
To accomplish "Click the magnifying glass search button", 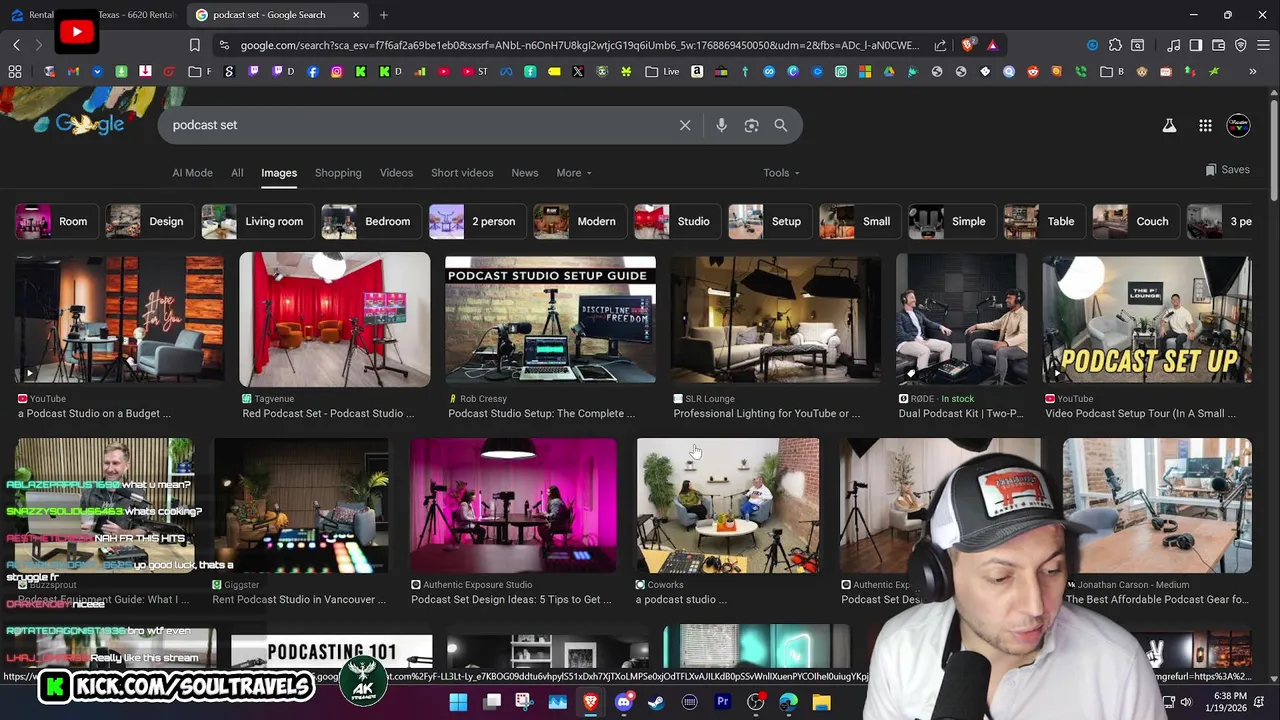I will pyautogui.click(x=781, y=125).
